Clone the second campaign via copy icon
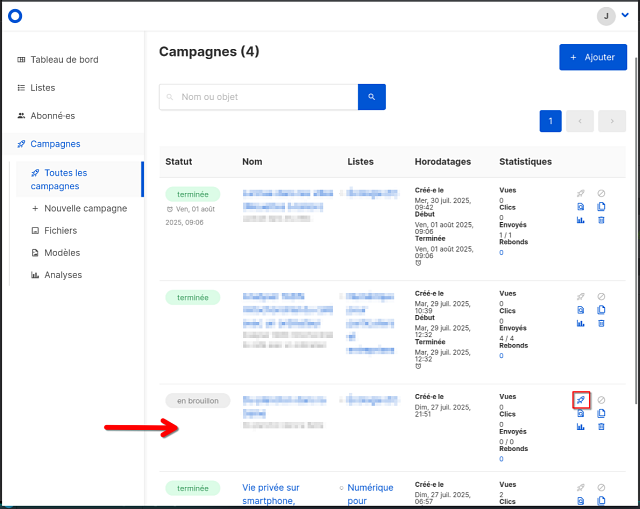The image size is (640, 509). click(601, 310)
